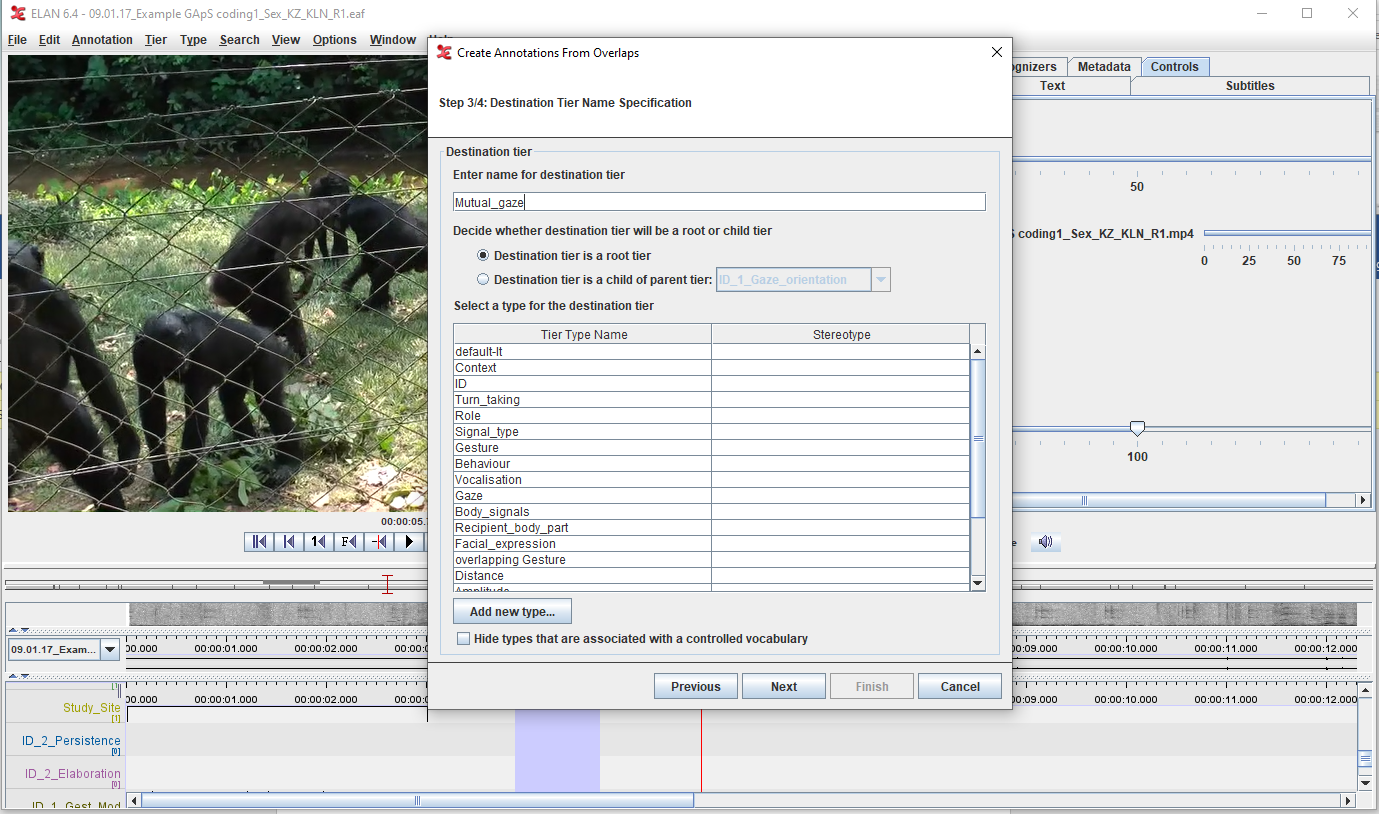Step one pixel back in playback controls

[379, 542]
